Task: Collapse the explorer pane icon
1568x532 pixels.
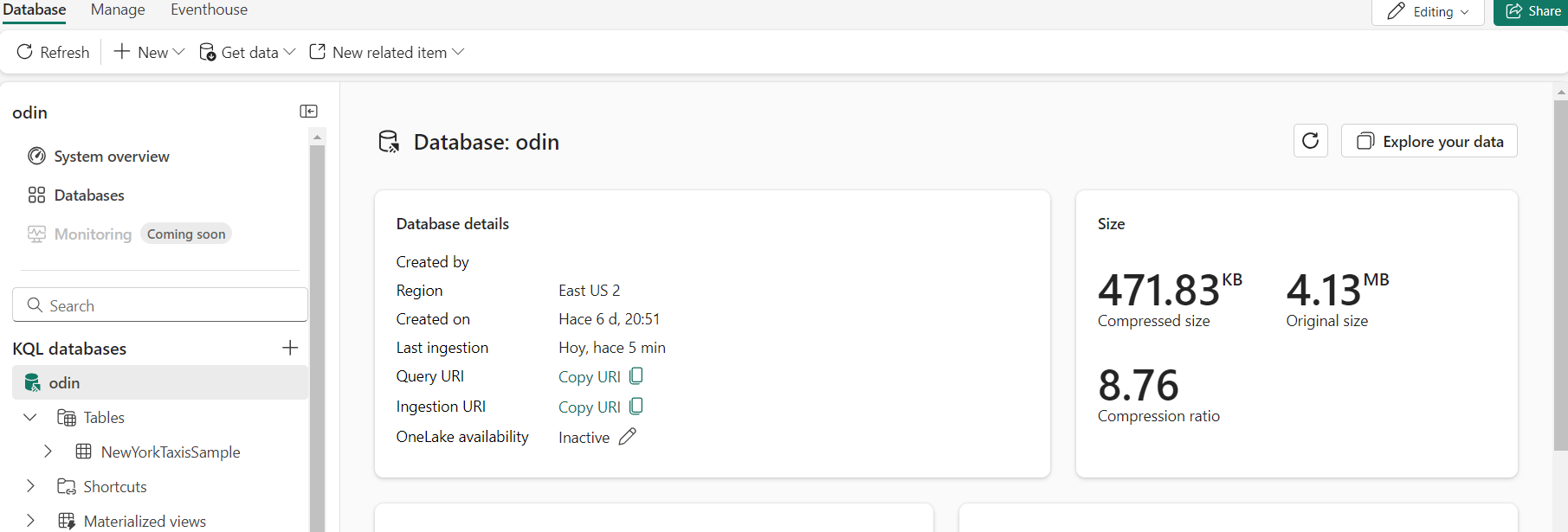Action: 308,112
